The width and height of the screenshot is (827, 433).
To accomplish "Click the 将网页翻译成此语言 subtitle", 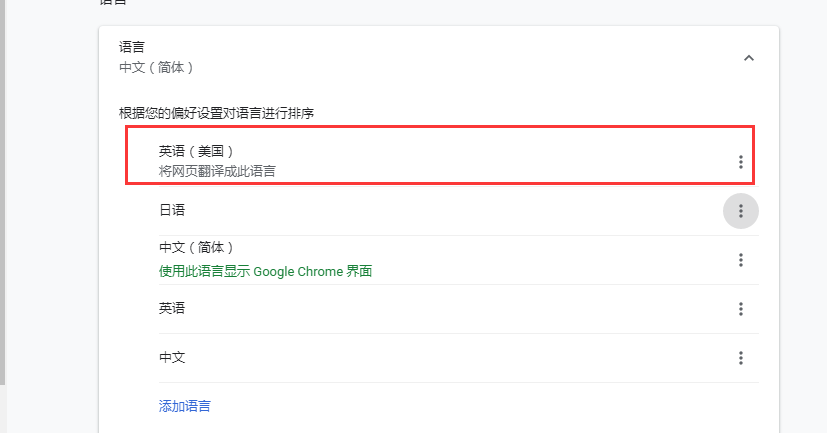I will coord(217,171).
